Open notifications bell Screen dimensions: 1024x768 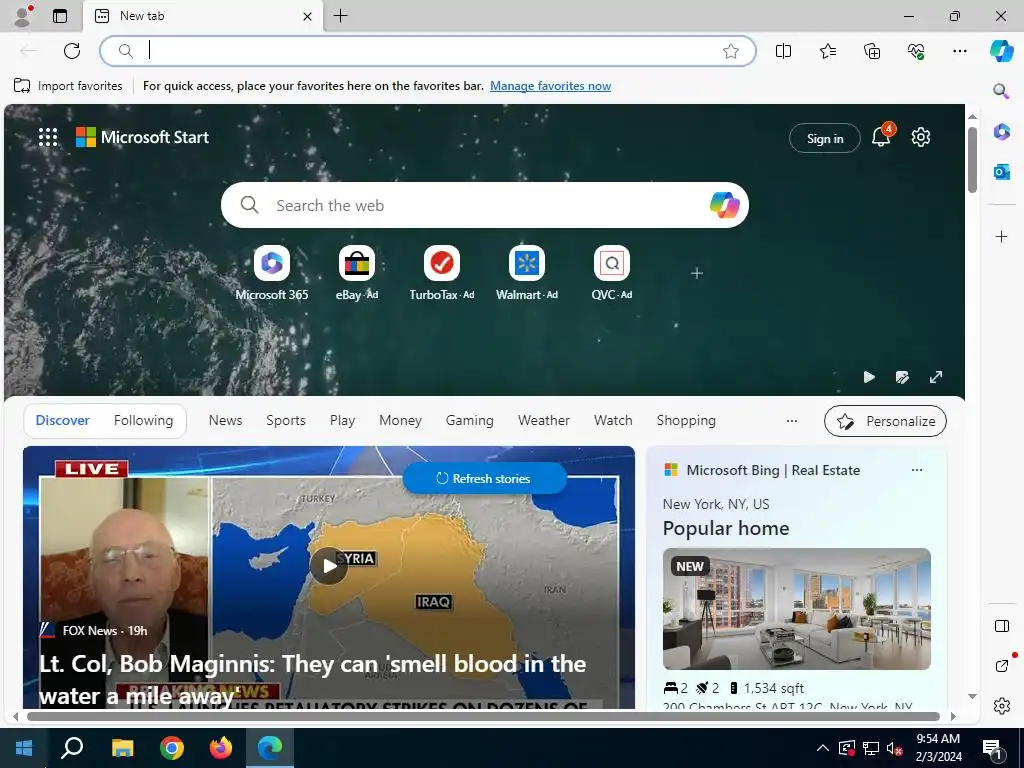point(881,137)
